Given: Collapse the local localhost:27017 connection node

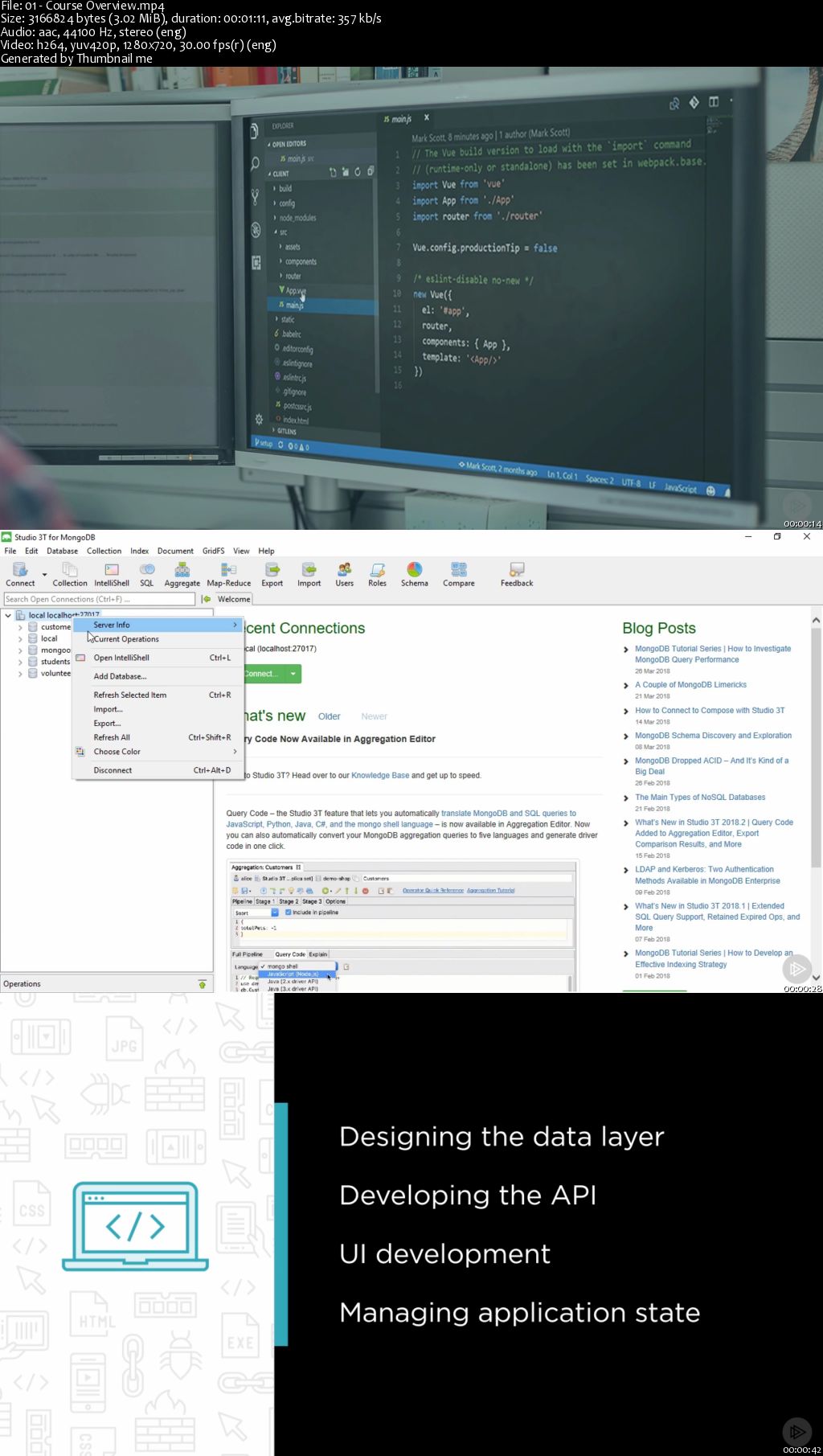Looking at the screenshot, I should [8, 616].
